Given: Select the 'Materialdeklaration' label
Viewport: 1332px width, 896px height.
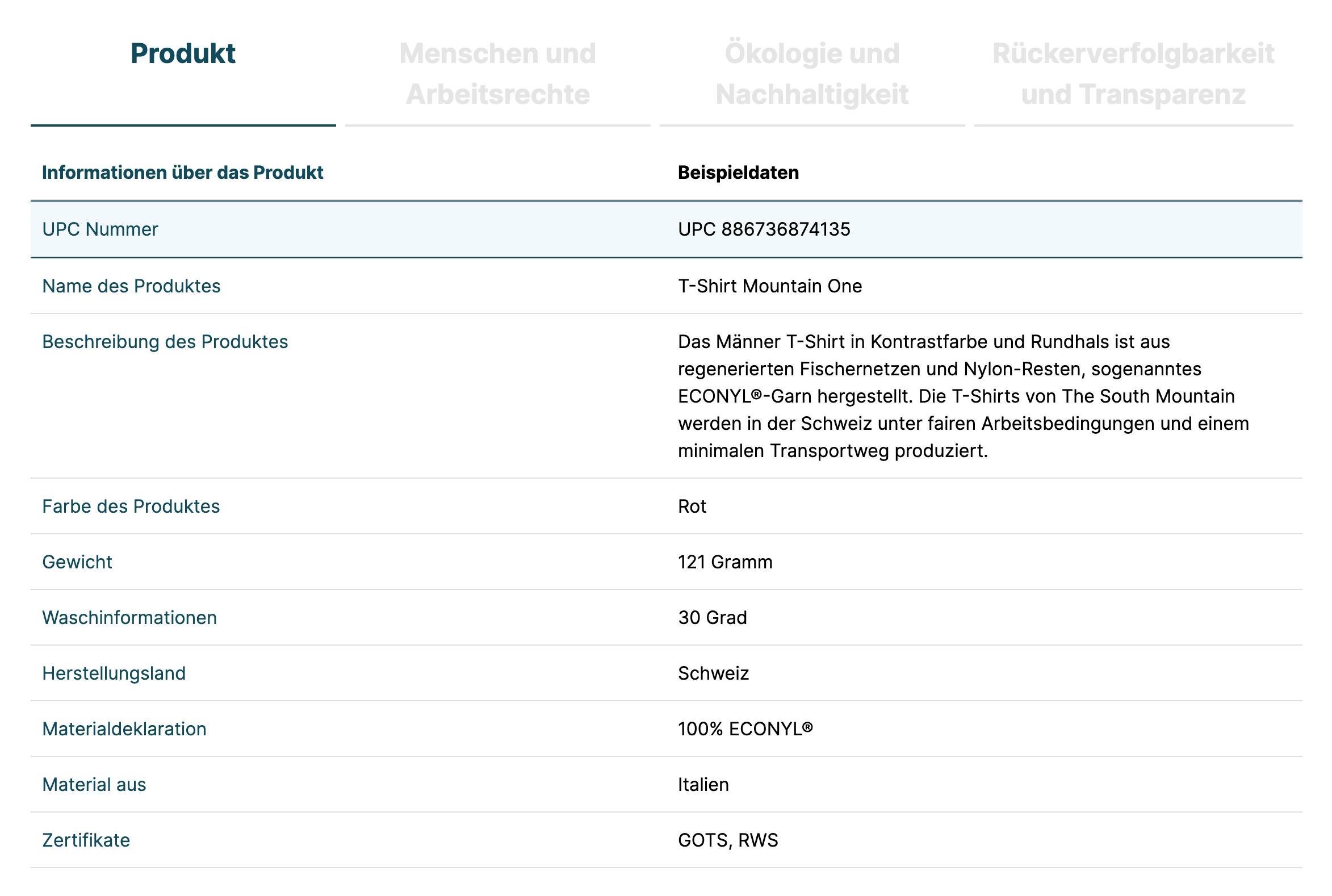Looking at the screenshot, I should pos(124,729).
